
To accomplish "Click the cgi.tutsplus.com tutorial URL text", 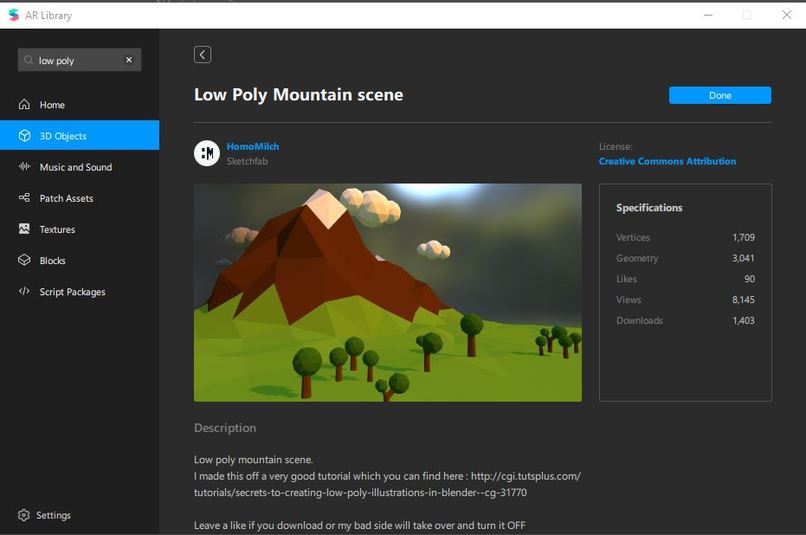I will click(x=388, y=484).
